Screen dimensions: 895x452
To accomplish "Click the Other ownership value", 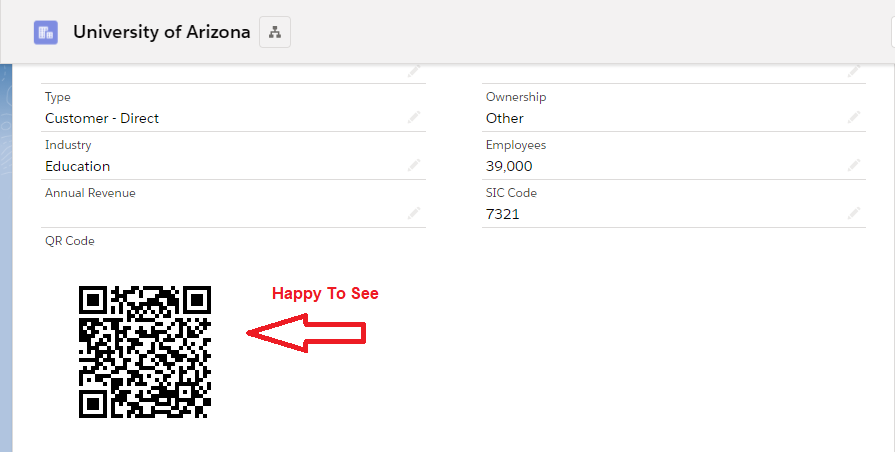I will tap(505, 118).
